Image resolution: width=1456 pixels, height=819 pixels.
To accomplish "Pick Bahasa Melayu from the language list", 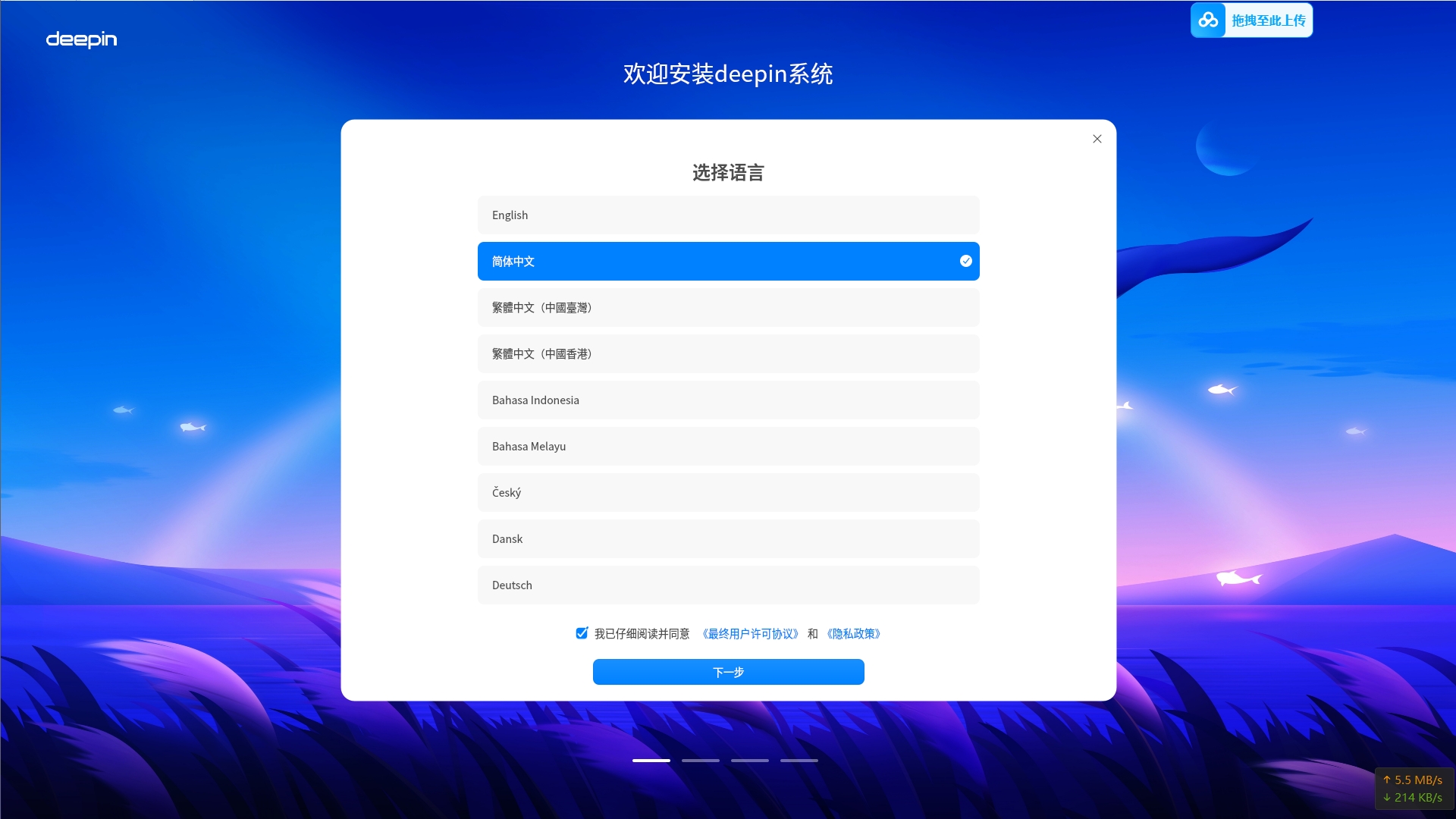I will pos(728,446).
